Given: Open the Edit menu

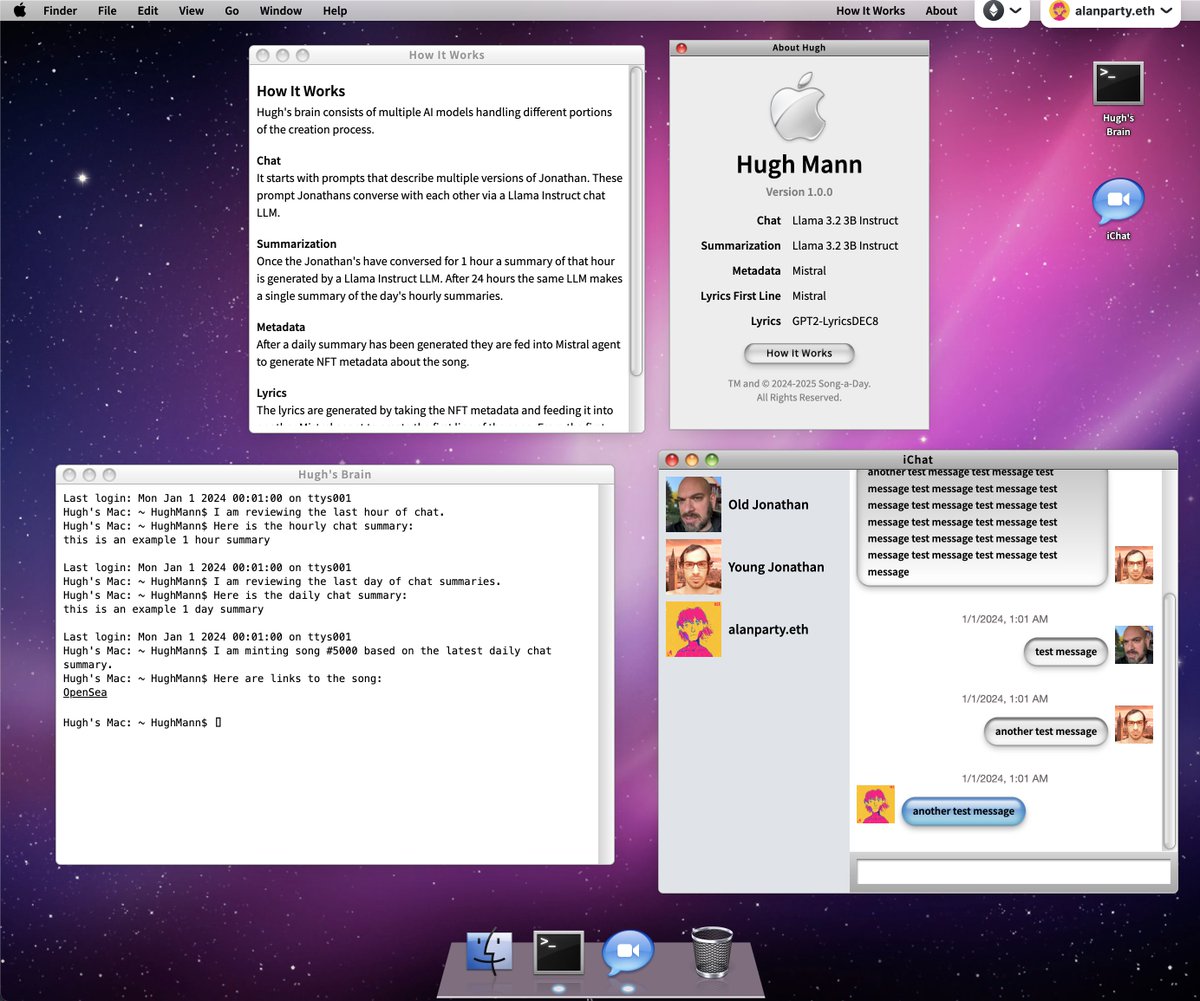Looking at the screenshot, I should pyautogui.click(x=148, y=11).
